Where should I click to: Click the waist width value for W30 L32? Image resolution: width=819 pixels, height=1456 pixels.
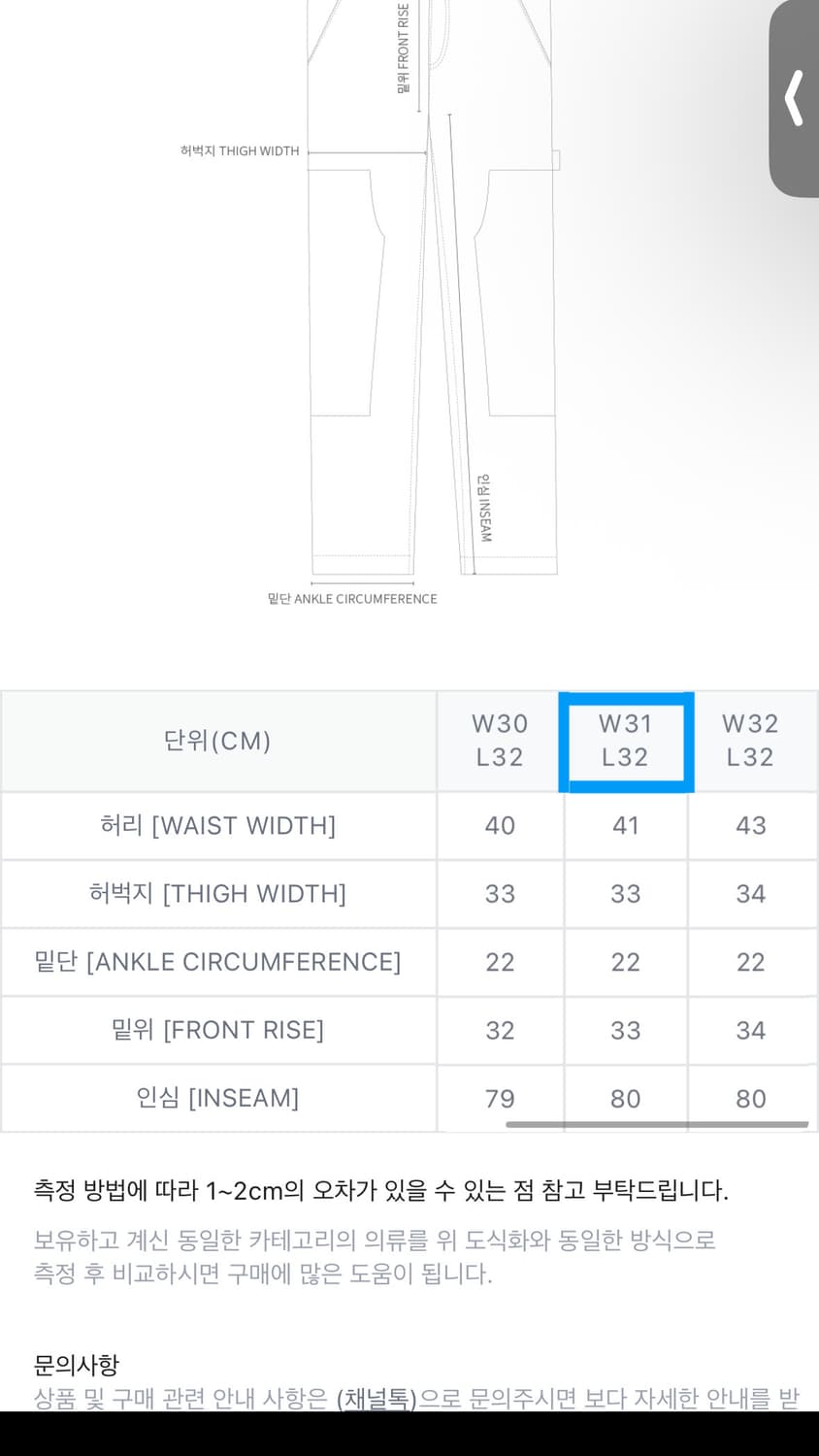pos(500,825)
